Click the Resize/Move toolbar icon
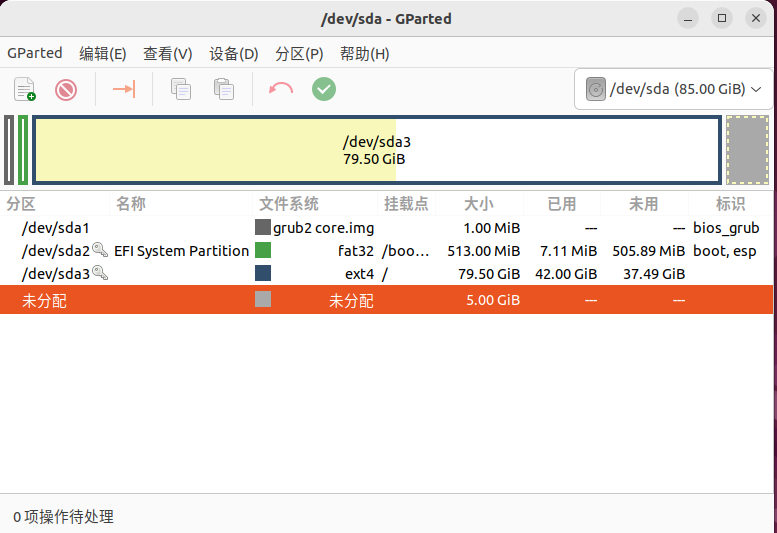777x533 pixels. point(124,89)
